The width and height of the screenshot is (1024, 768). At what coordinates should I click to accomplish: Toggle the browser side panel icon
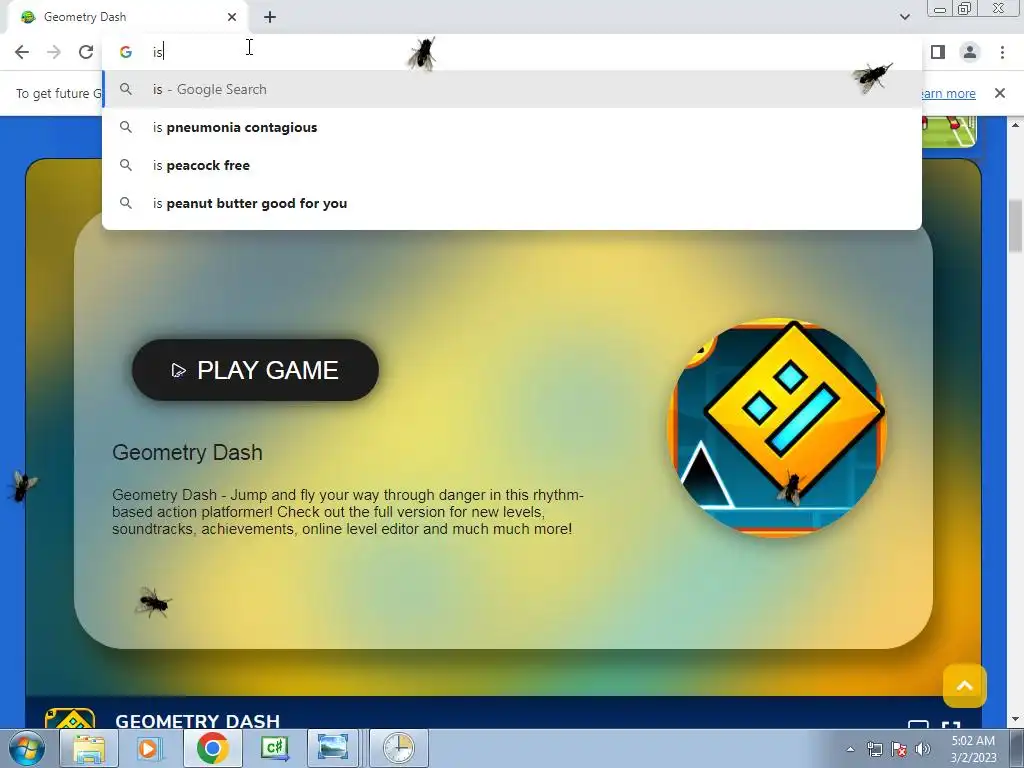[x=938, y=52]
